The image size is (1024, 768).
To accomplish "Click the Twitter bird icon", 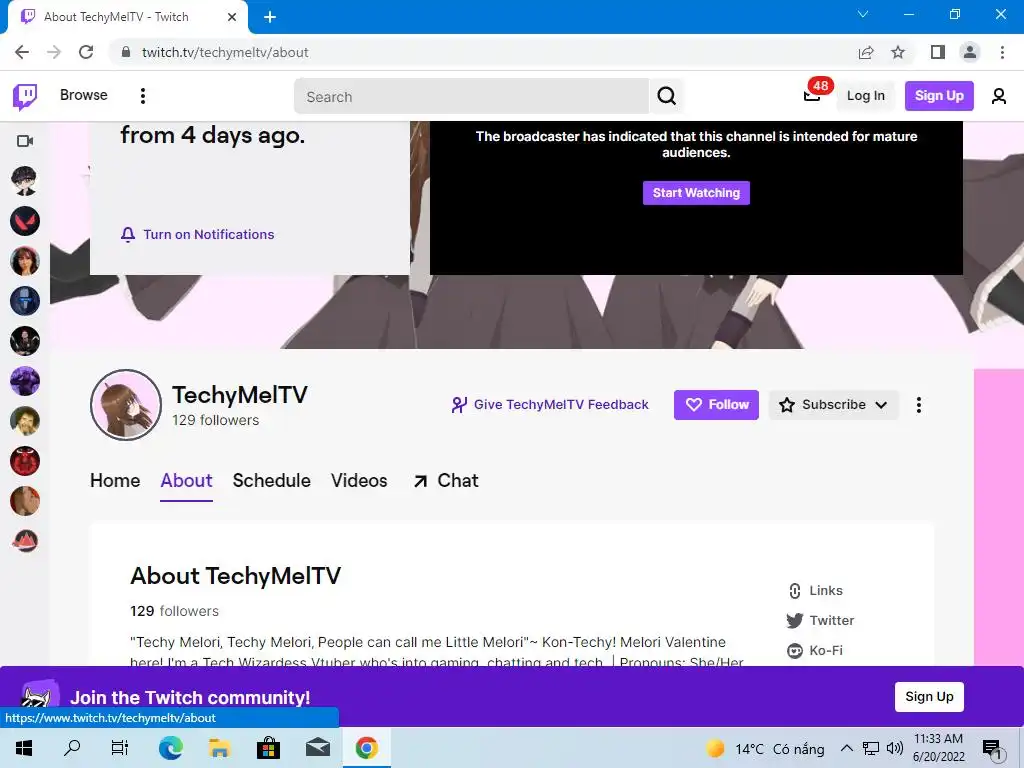I will coord(794,620).
